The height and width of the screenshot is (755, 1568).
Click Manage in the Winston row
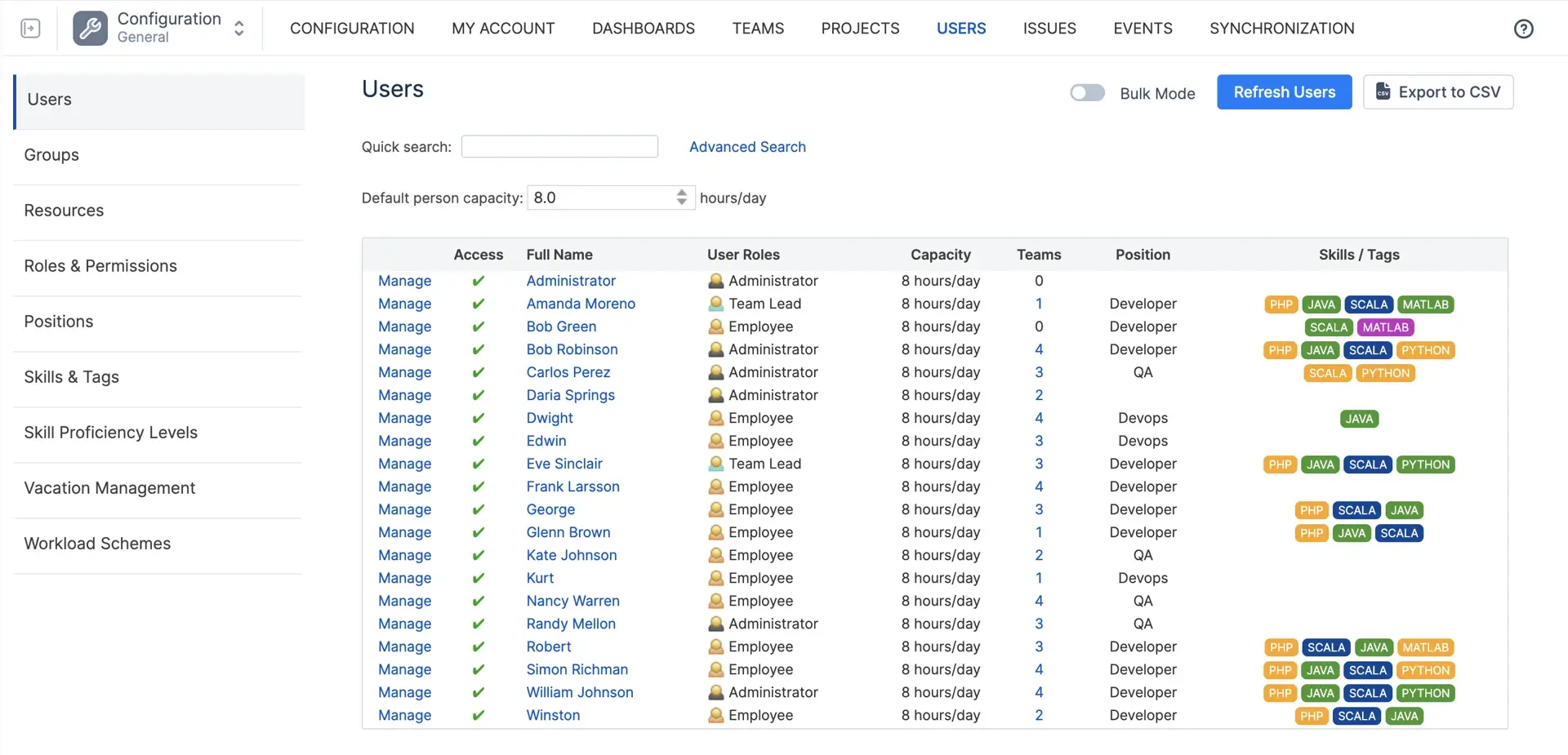pyautogui.click(x=404, y=715)
